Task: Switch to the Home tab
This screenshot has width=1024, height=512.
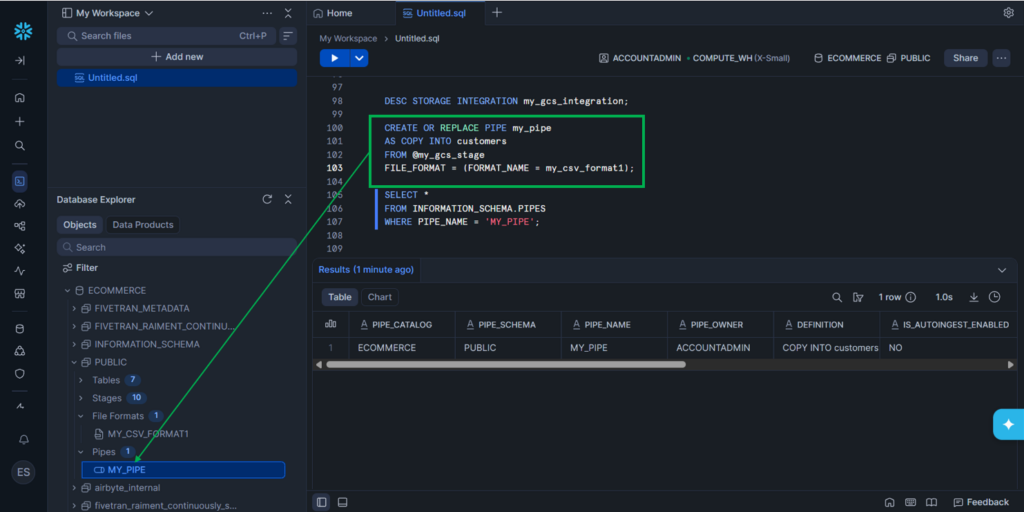Action: pos(332,13)
